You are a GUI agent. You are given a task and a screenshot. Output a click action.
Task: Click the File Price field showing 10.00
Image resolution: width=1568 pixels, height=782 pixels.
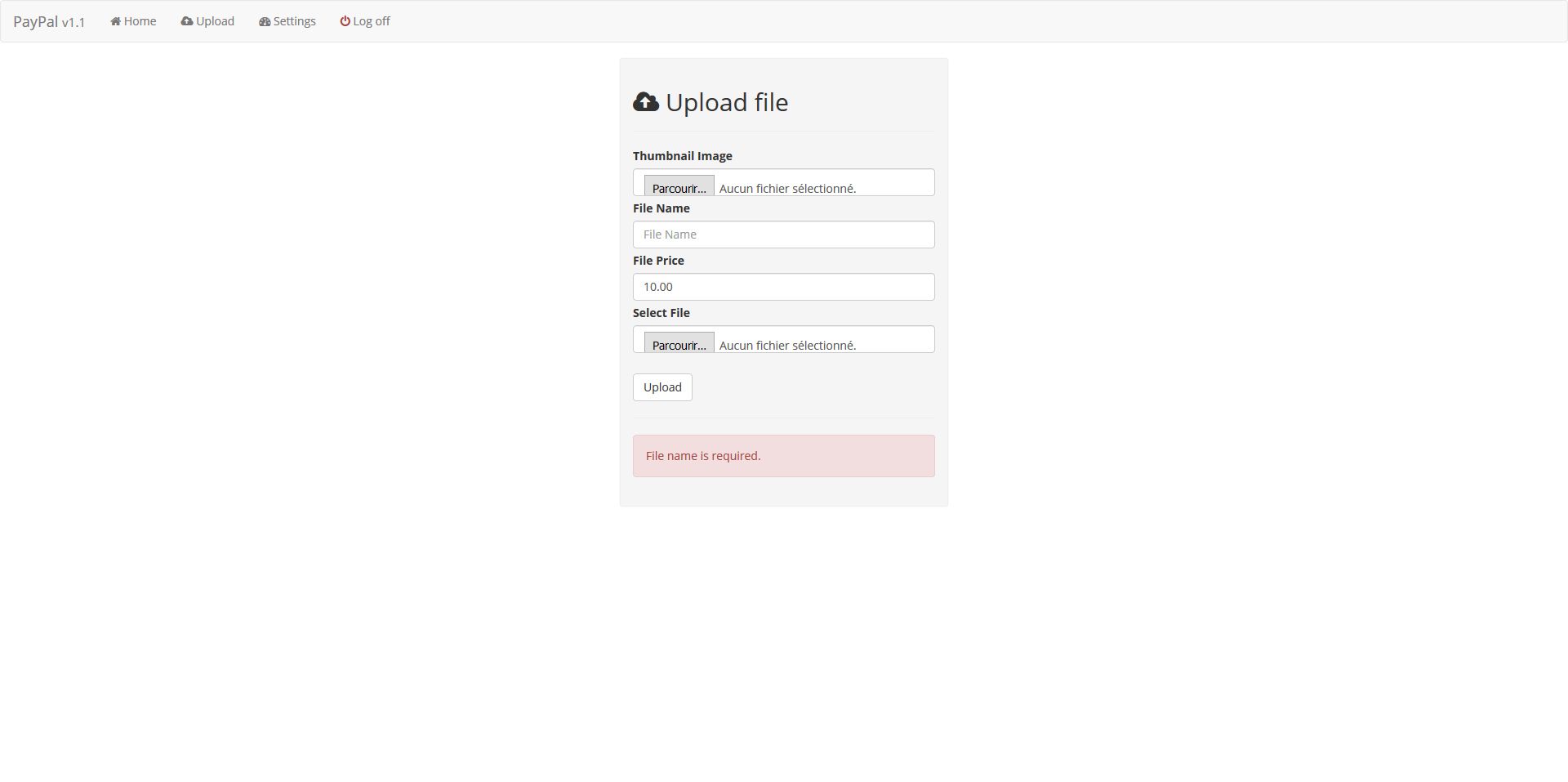point(783,287)
